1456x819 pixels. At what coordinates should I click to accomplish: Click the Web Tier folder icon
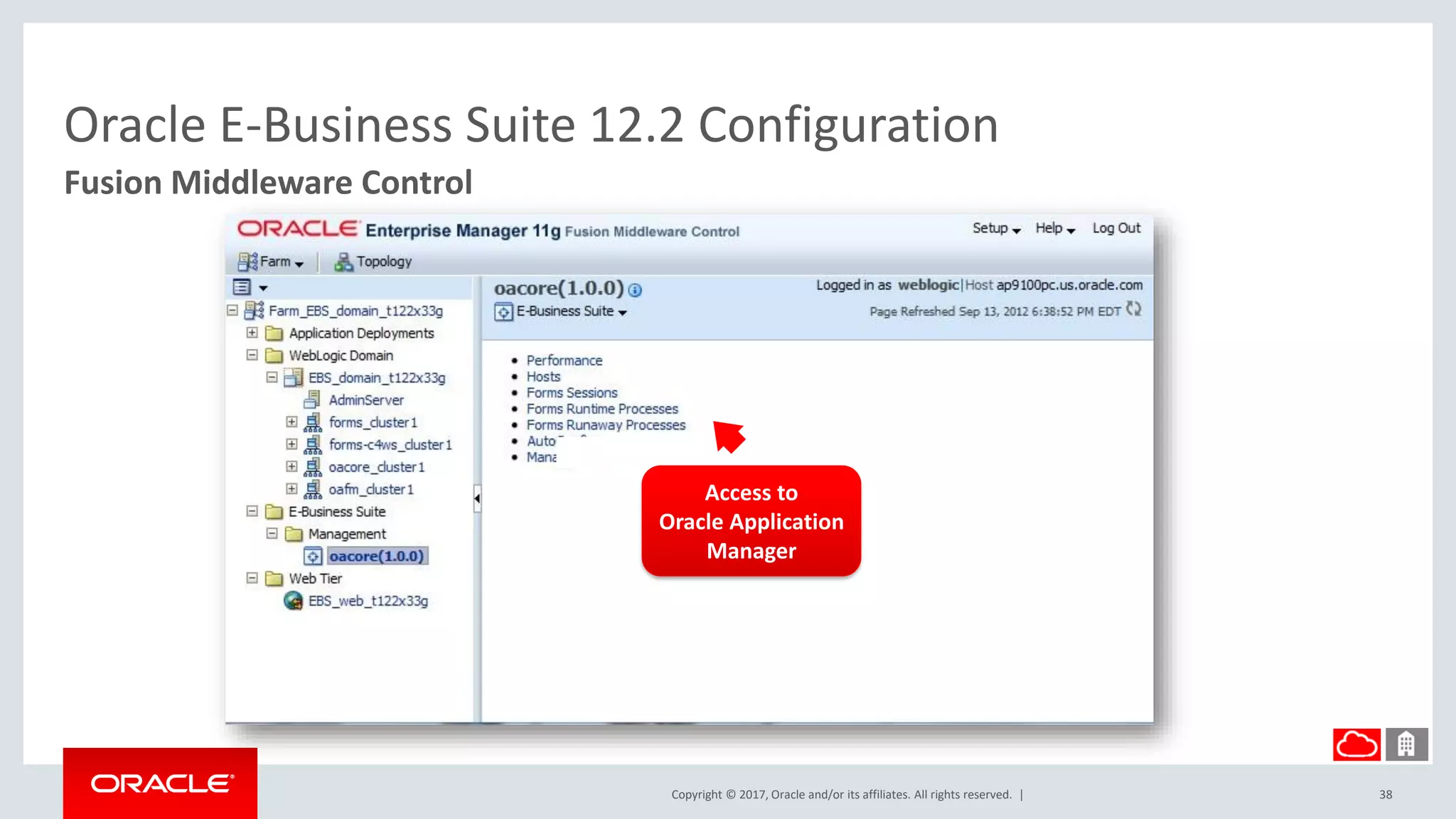pos(274,579)
